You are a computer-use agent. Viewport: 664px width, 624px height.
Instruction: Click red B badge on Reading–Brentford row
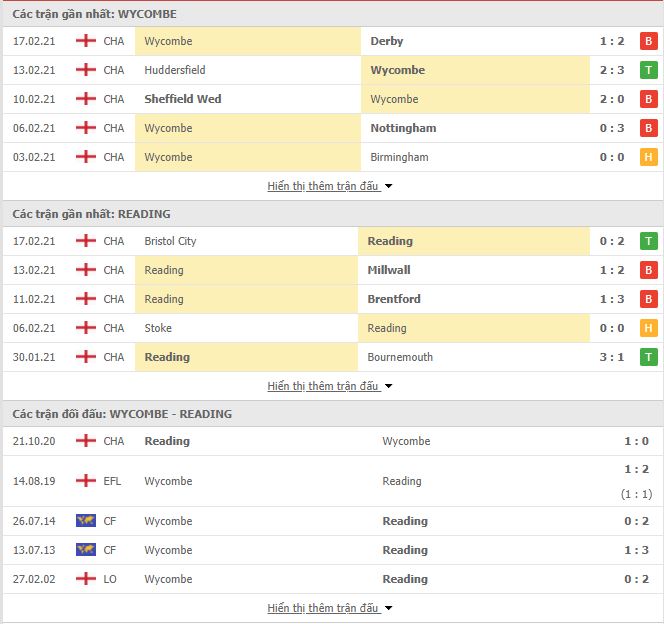click(648, 299)
